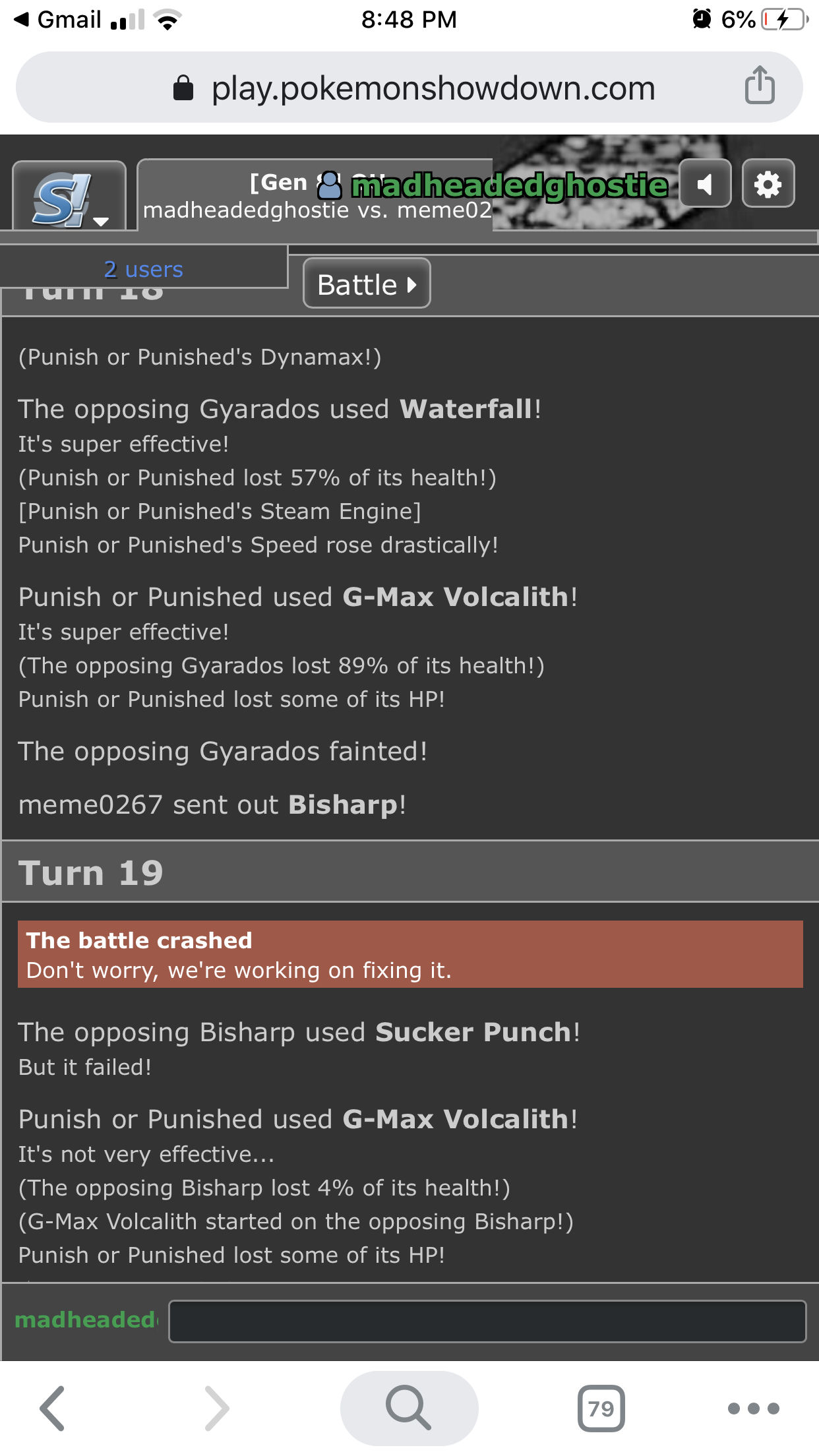Open the 2 users list
819x1456 pixels.
pyautogui.click(x=143, y=270)
